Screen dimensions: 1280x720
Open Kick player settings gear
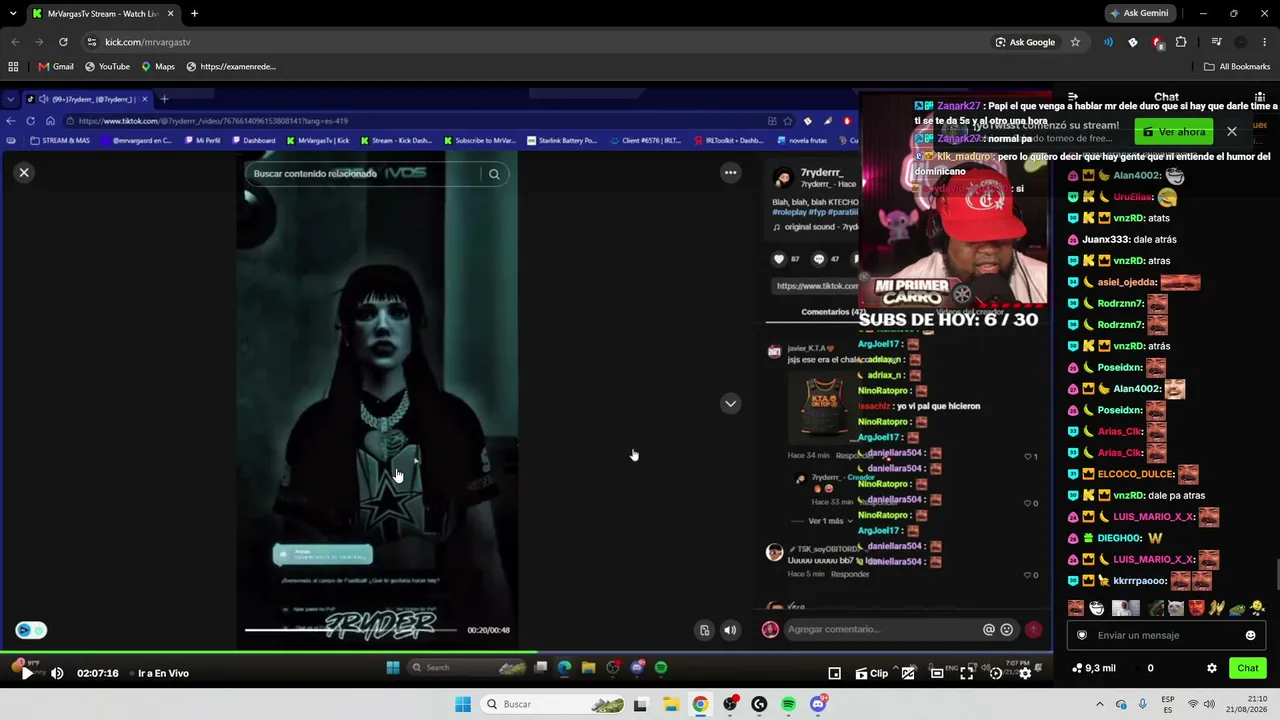1025,673
